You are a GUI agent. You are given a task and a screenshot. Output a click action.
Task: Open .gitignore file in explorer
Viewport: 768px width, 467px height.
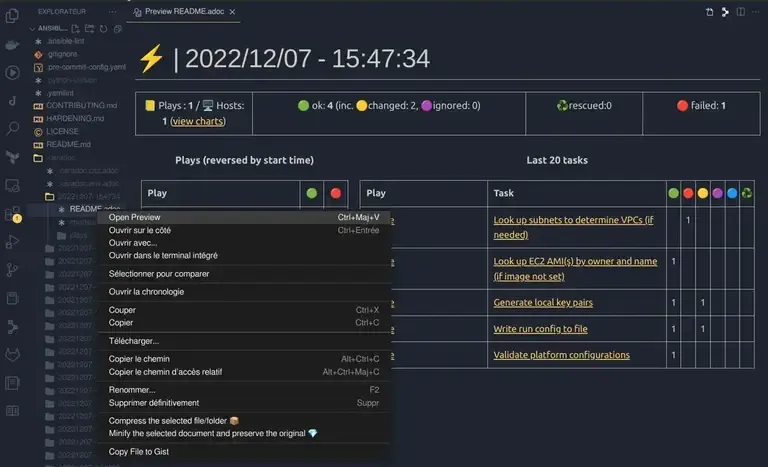click(63, 54)
